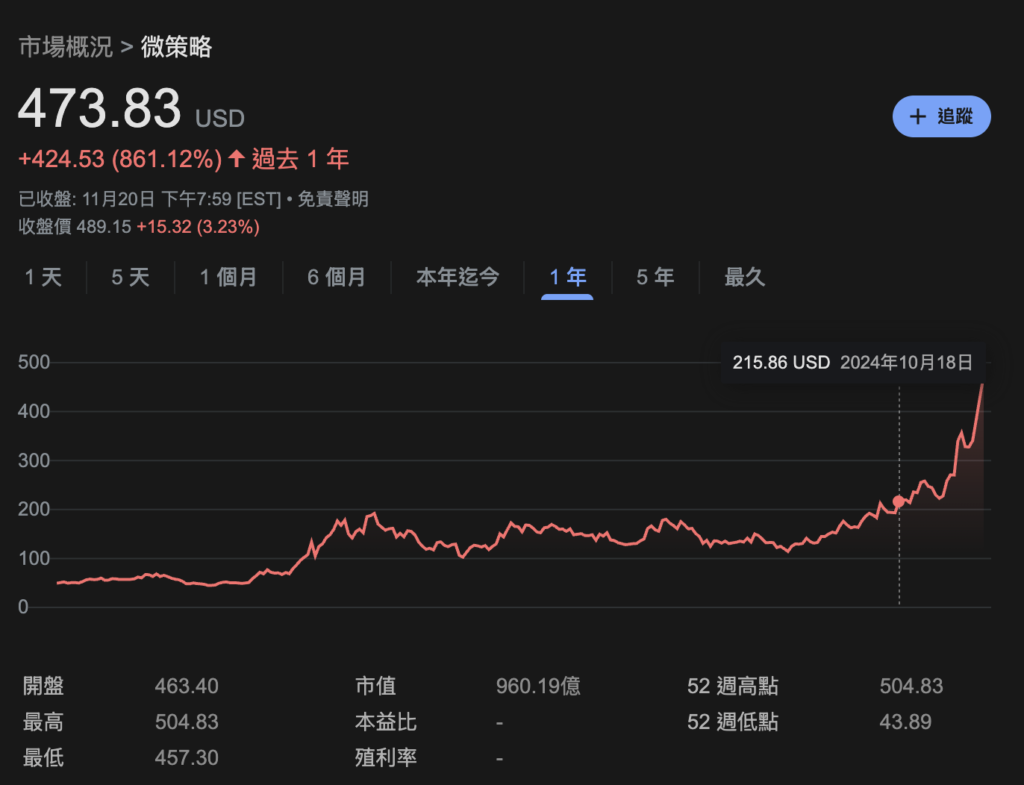Click the plus icon on the 追蹤 button
This screenshot has width=1024, height=785.
[x=917, y=117]
